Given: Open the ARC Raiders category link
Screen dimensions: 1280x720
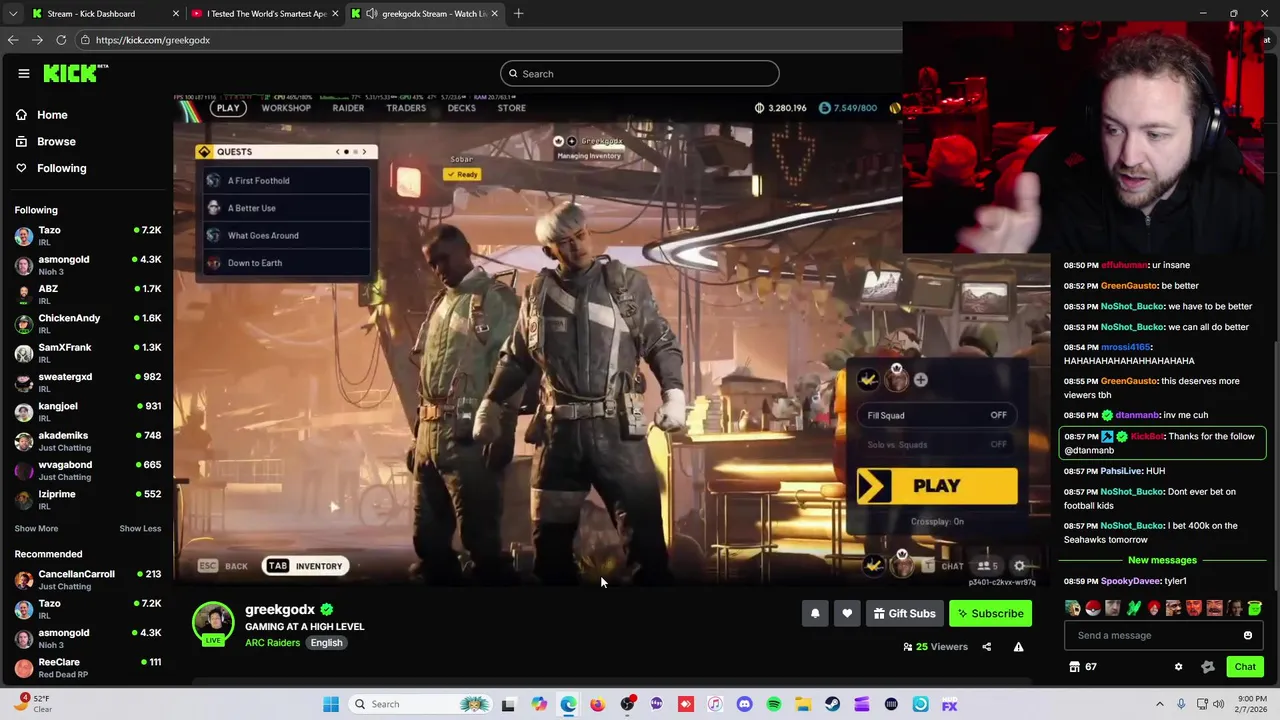Looking at the screenshot, I should coord(272,643).
